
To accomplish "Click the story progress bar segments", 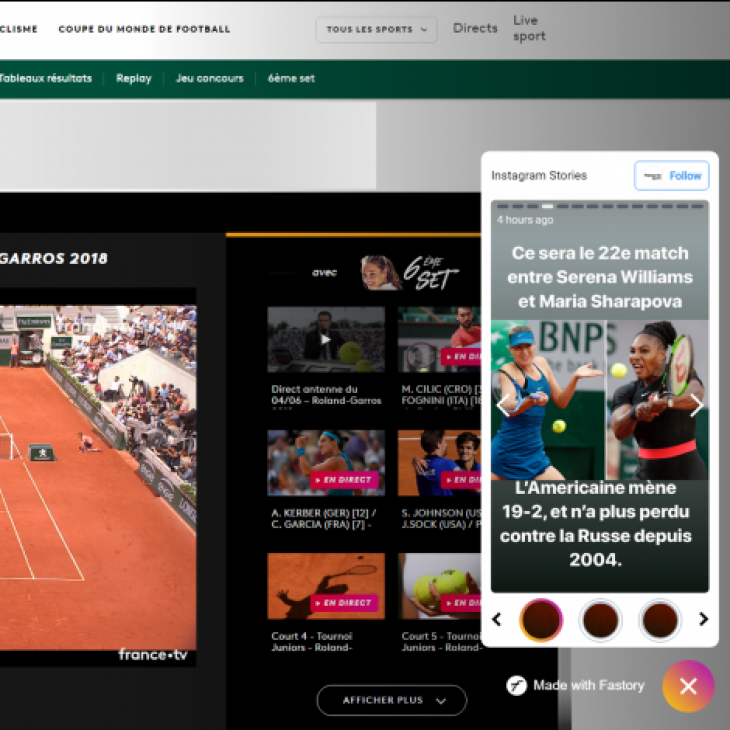I will pyautogui.click(x=600, y=206).
